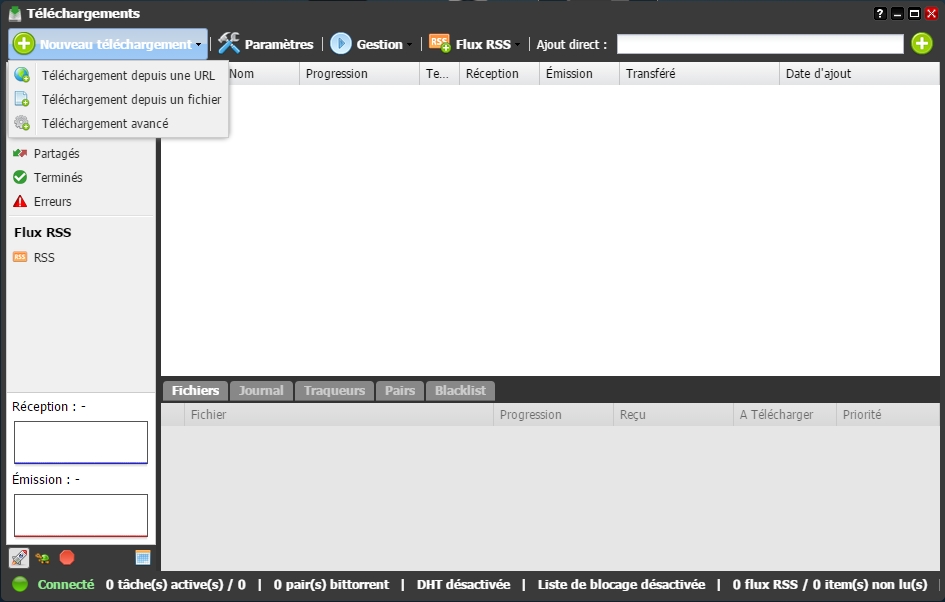Sort by Émission column header
The height and width of the screenshot is (602, 945).
point(579,74)
